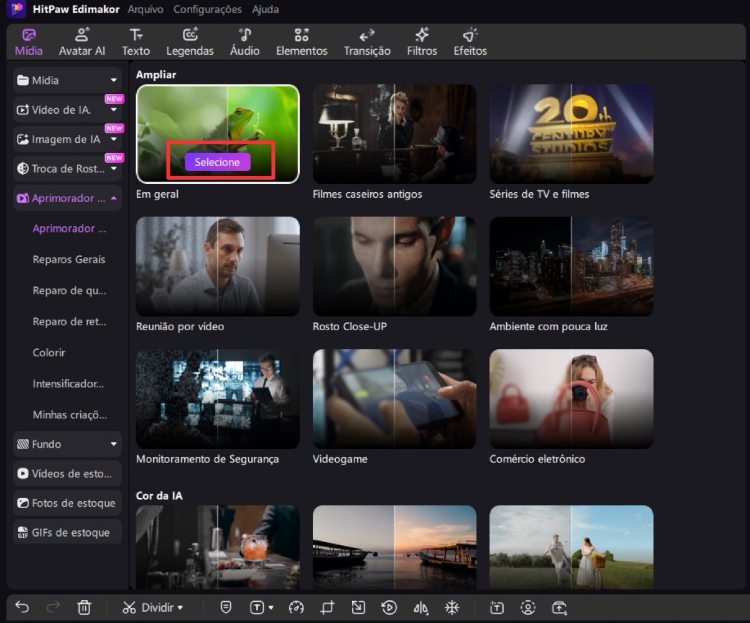Switch to the Elementos tab
The width and height of the screenshot is (750, 623).
tap(302, 42)
